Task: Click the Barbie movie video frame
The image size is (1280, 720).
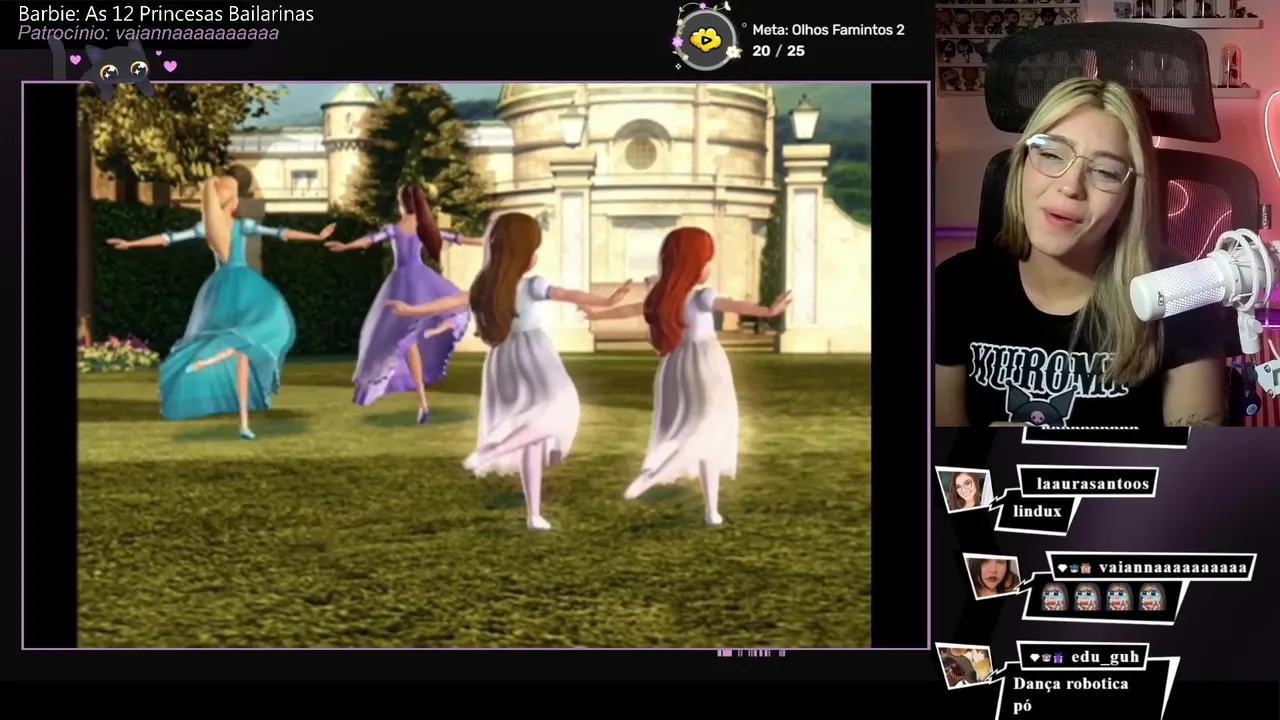Action: click(475, 365)
